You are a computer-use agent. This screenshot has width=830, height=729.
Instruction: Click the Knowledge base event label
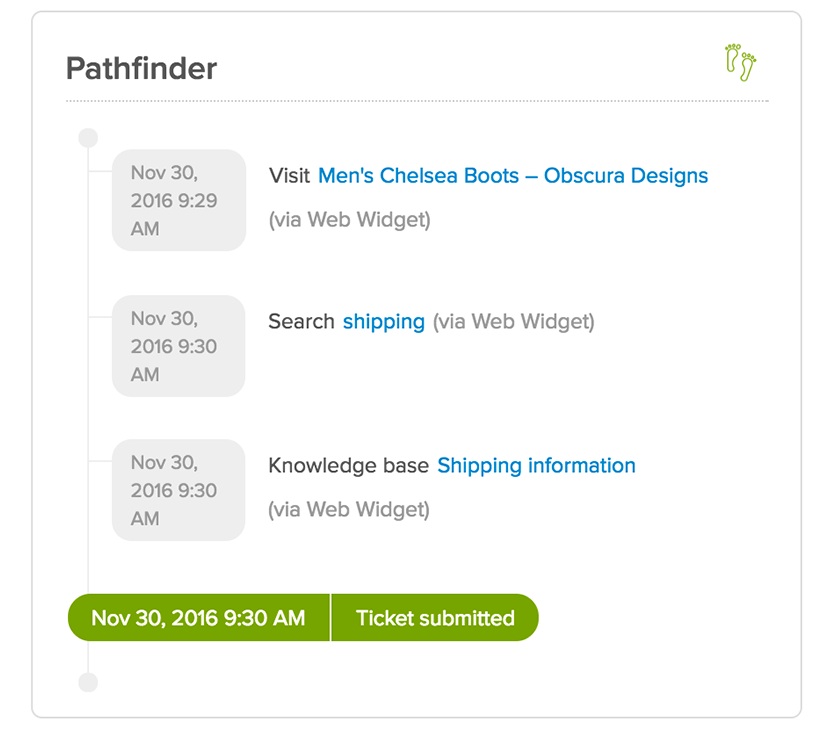click(348, 466)
